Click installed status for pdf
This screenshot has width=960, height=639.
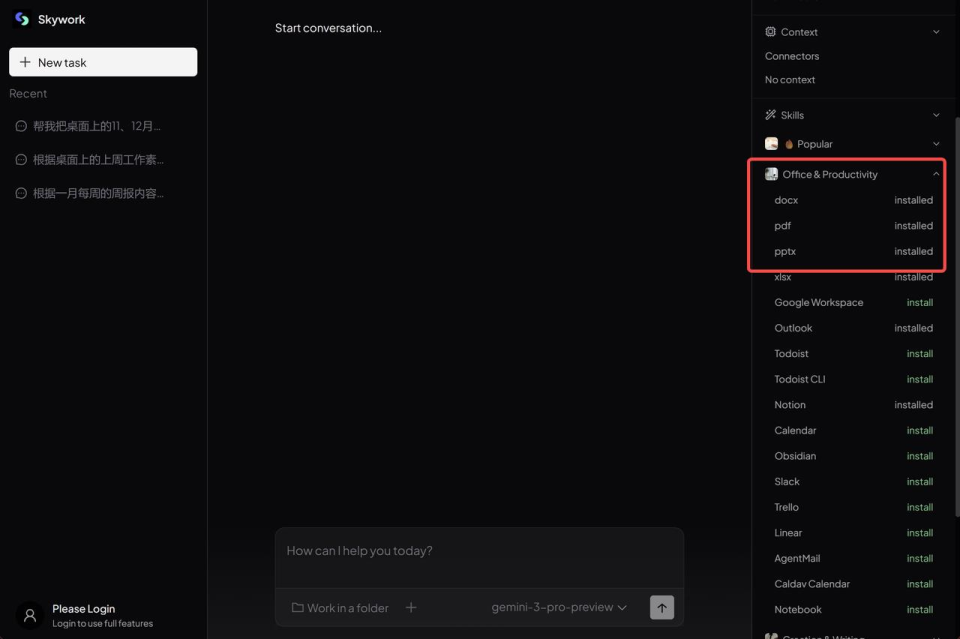[913, 226]
